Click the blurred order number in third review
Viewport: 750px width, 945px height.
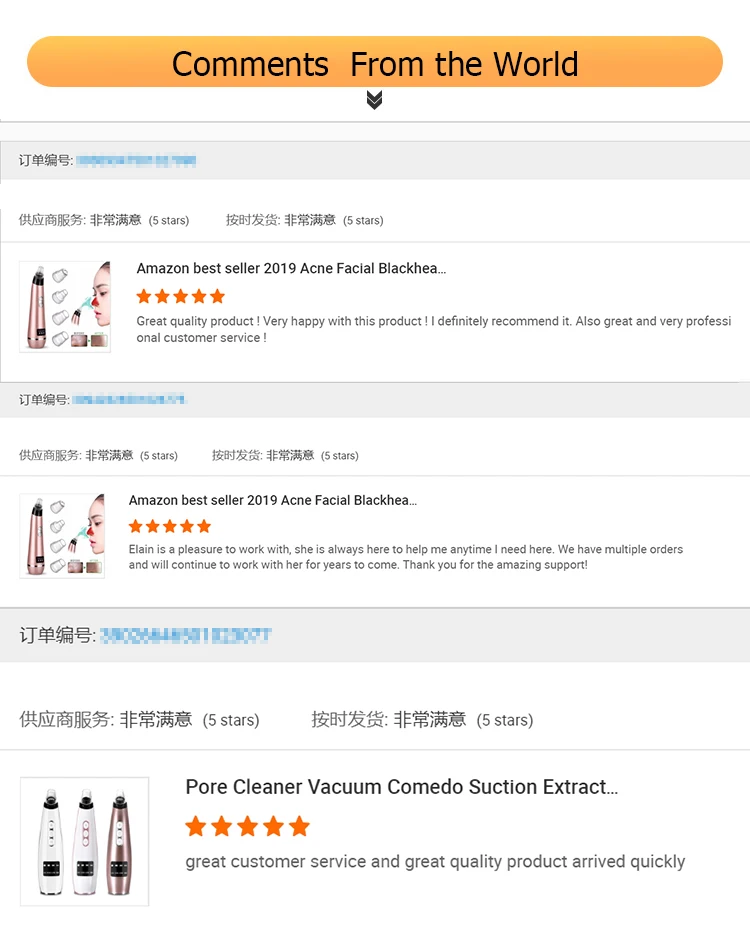point(186,635)
